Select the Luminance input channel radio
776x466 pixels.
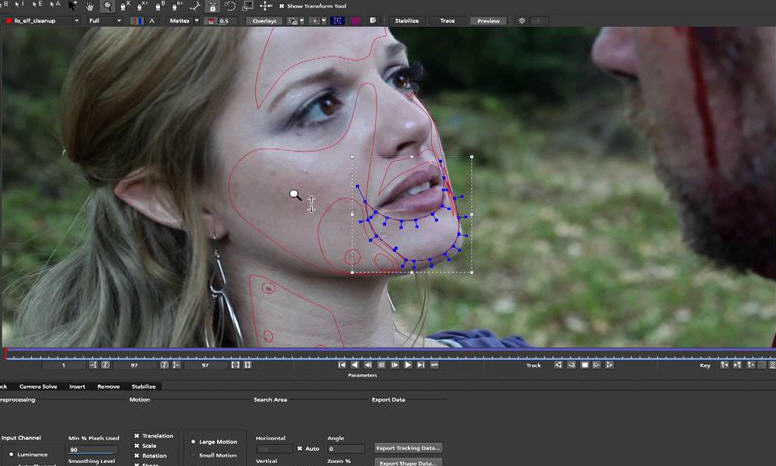pos(11,455)
